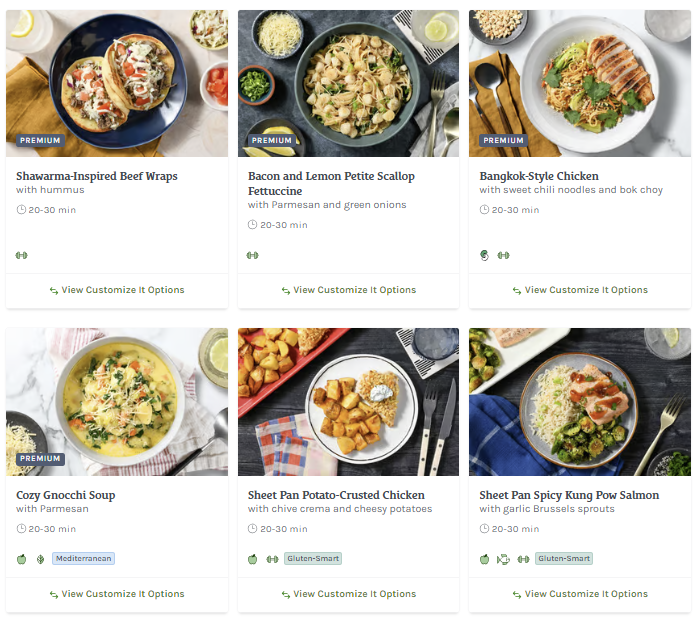Select the Gluten-Smart tag on Potato-Crusted Chicken
This screenshot has width=699, height=625.
[x=313, y=559]
